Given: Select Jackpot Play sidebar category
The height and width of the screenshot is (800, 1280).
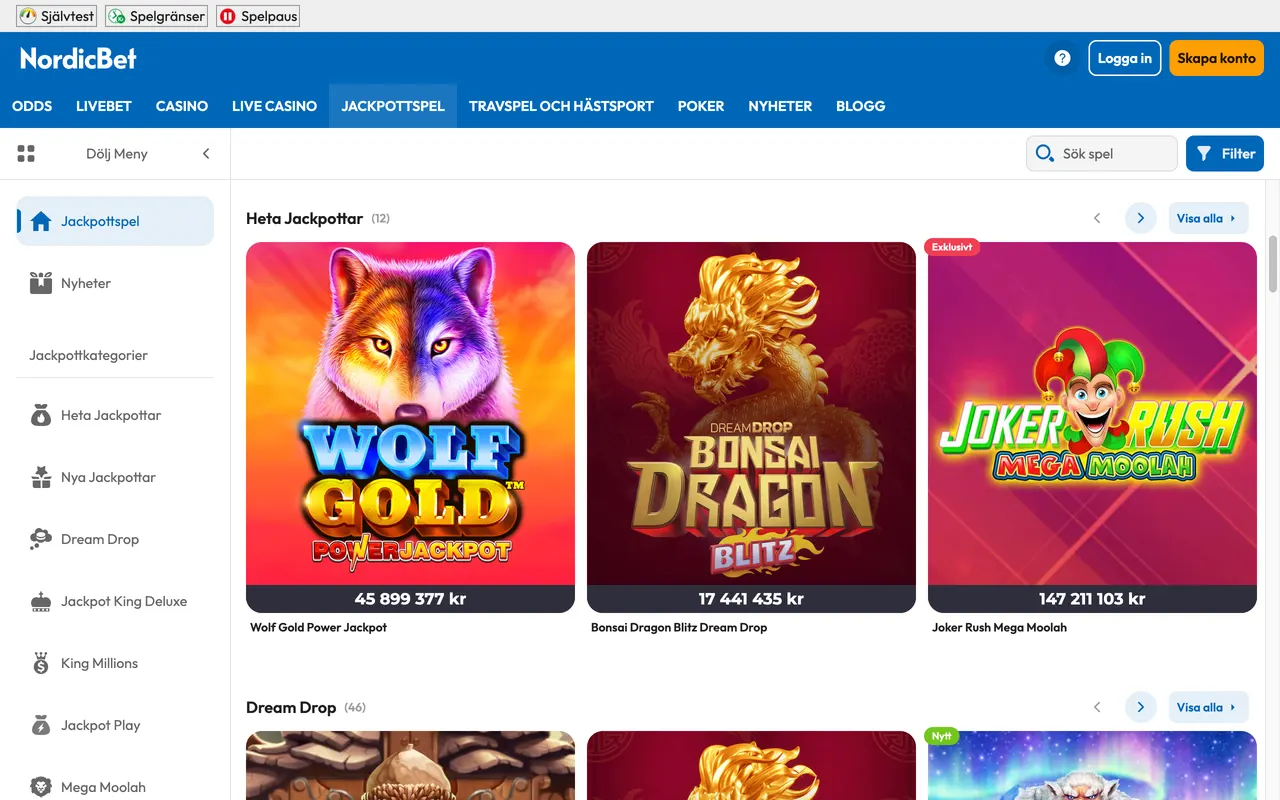Looking at the screenshot, I should [x=115, y=725].
